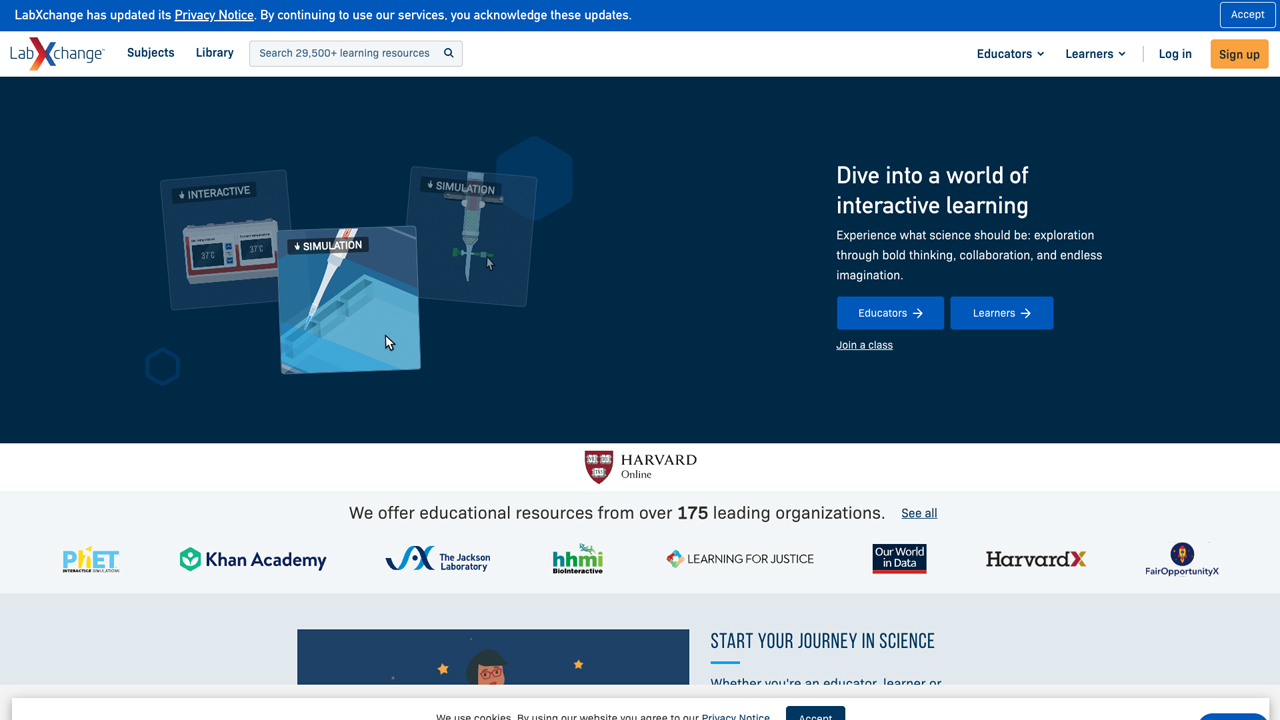Click the HarvardX logo
The height and width of the screenshot is (720, 1280).
[1036, 559]
